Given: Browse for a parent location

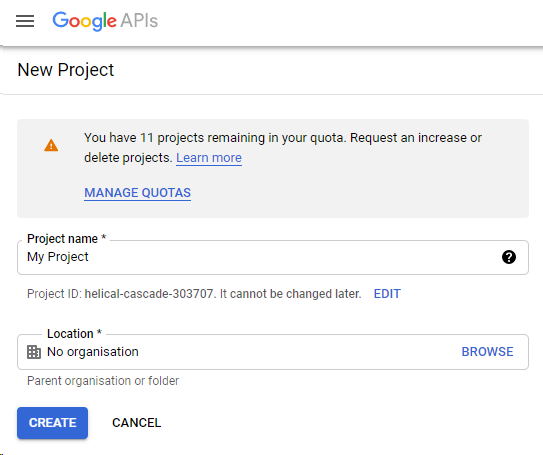Looking at the screenshot, I should [x=487, y=351].
